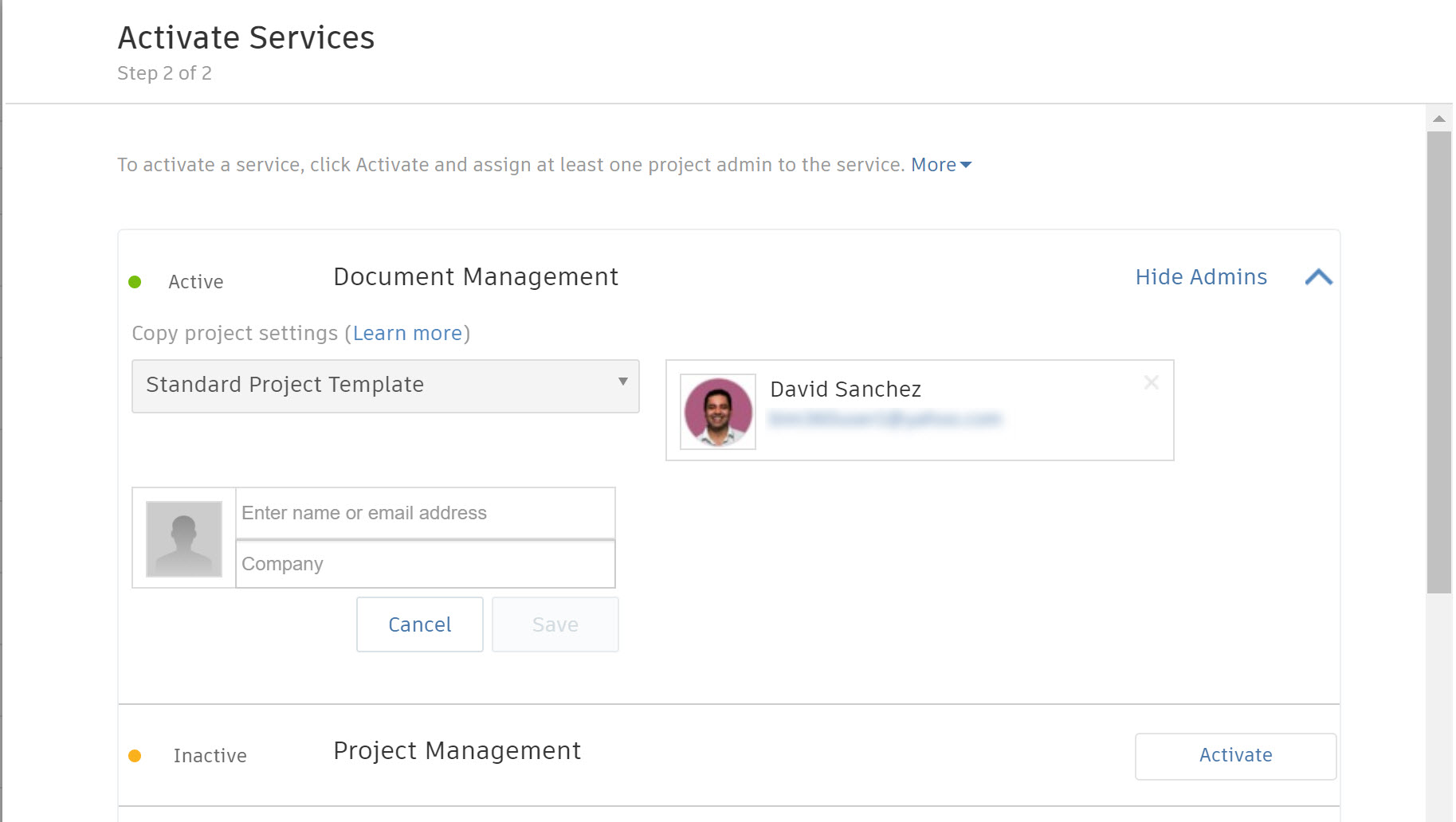Open the Learn more link

tap(407, 333)
